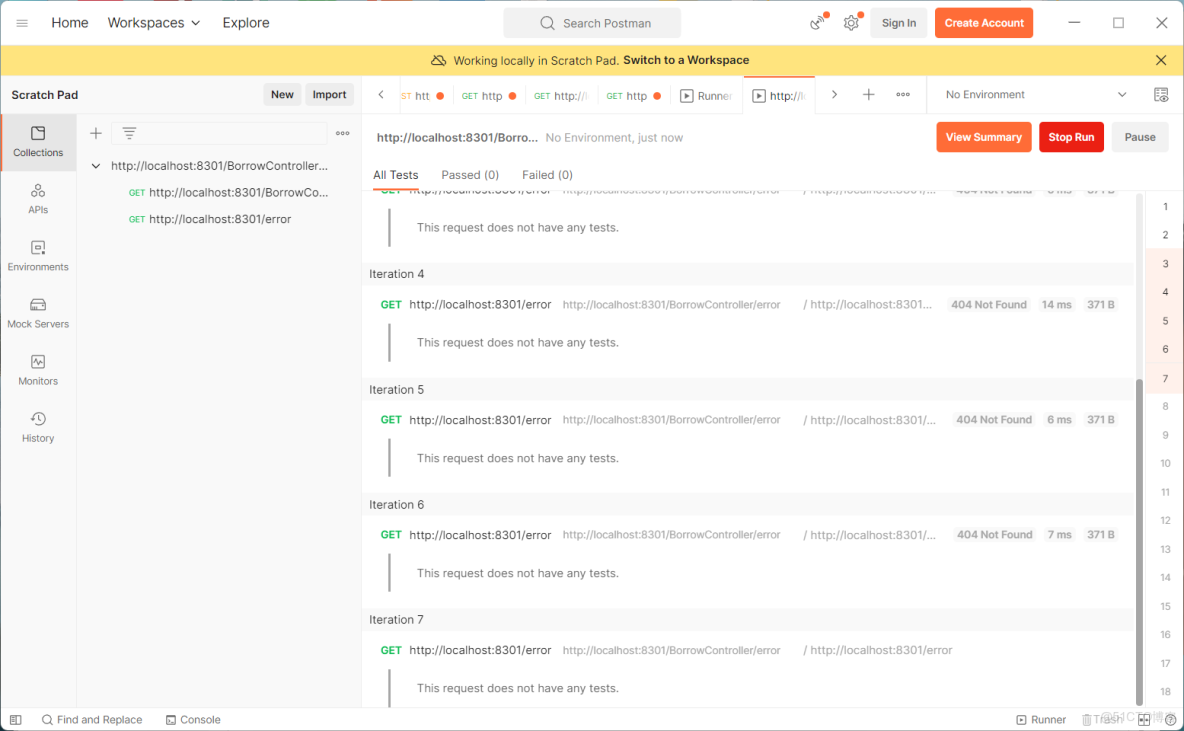Open the Console from the status bar
Viewport: 1184px width, 731px height.
click(x=193, y=719)
